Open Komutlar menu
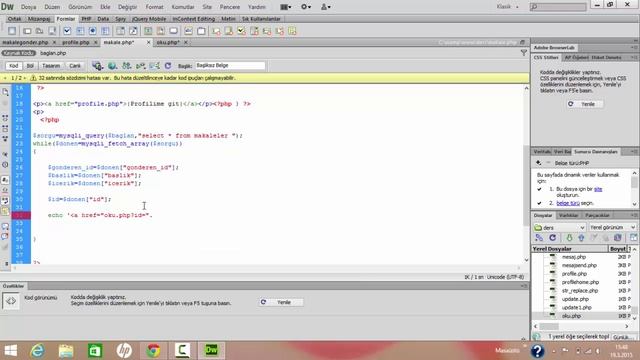The width and height of the screenshot is (640, 360). [x=183, y=7]
